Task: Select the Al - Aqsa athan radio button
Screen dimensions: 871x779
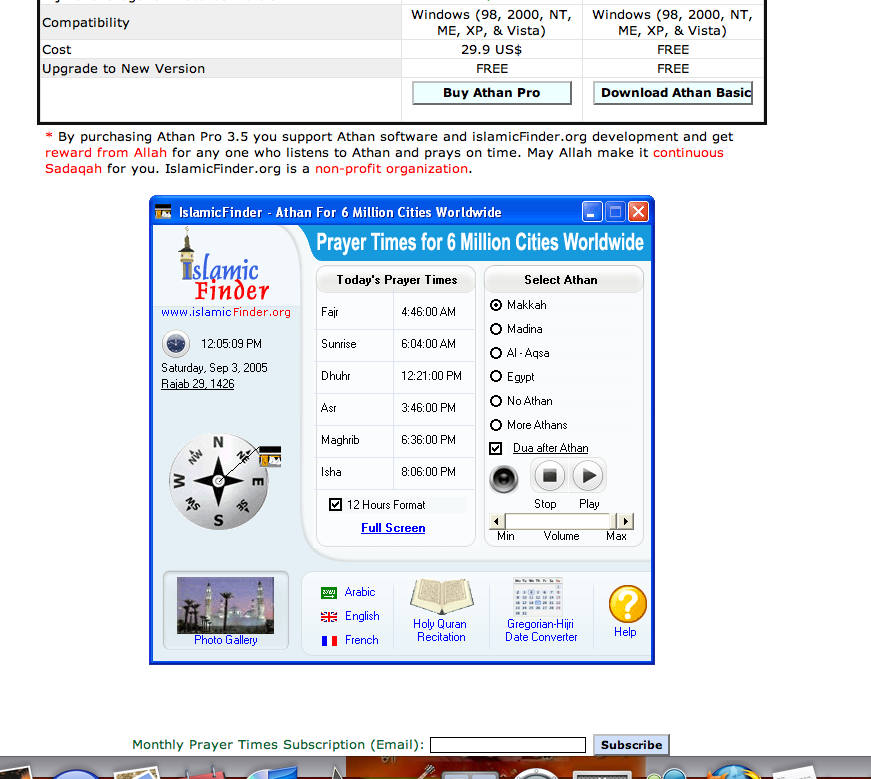Action: tap(496, 353)
